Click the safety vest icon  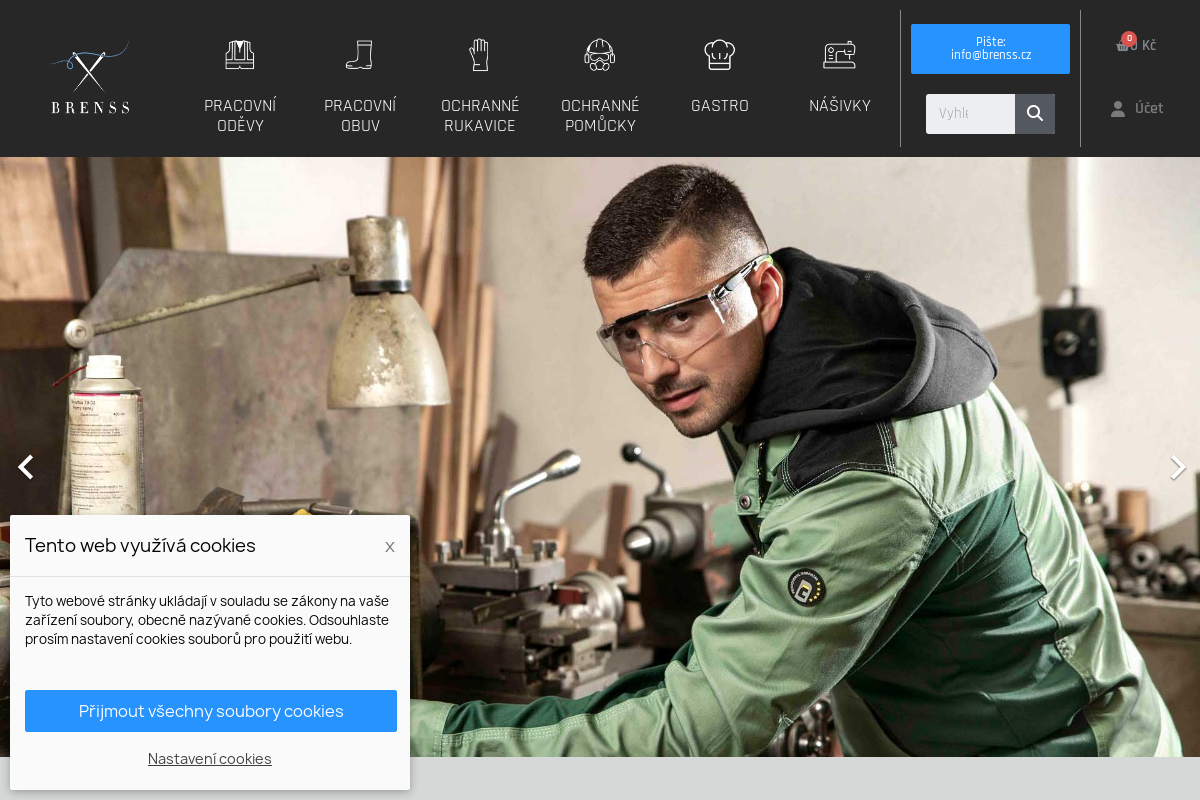coord(240,55)
